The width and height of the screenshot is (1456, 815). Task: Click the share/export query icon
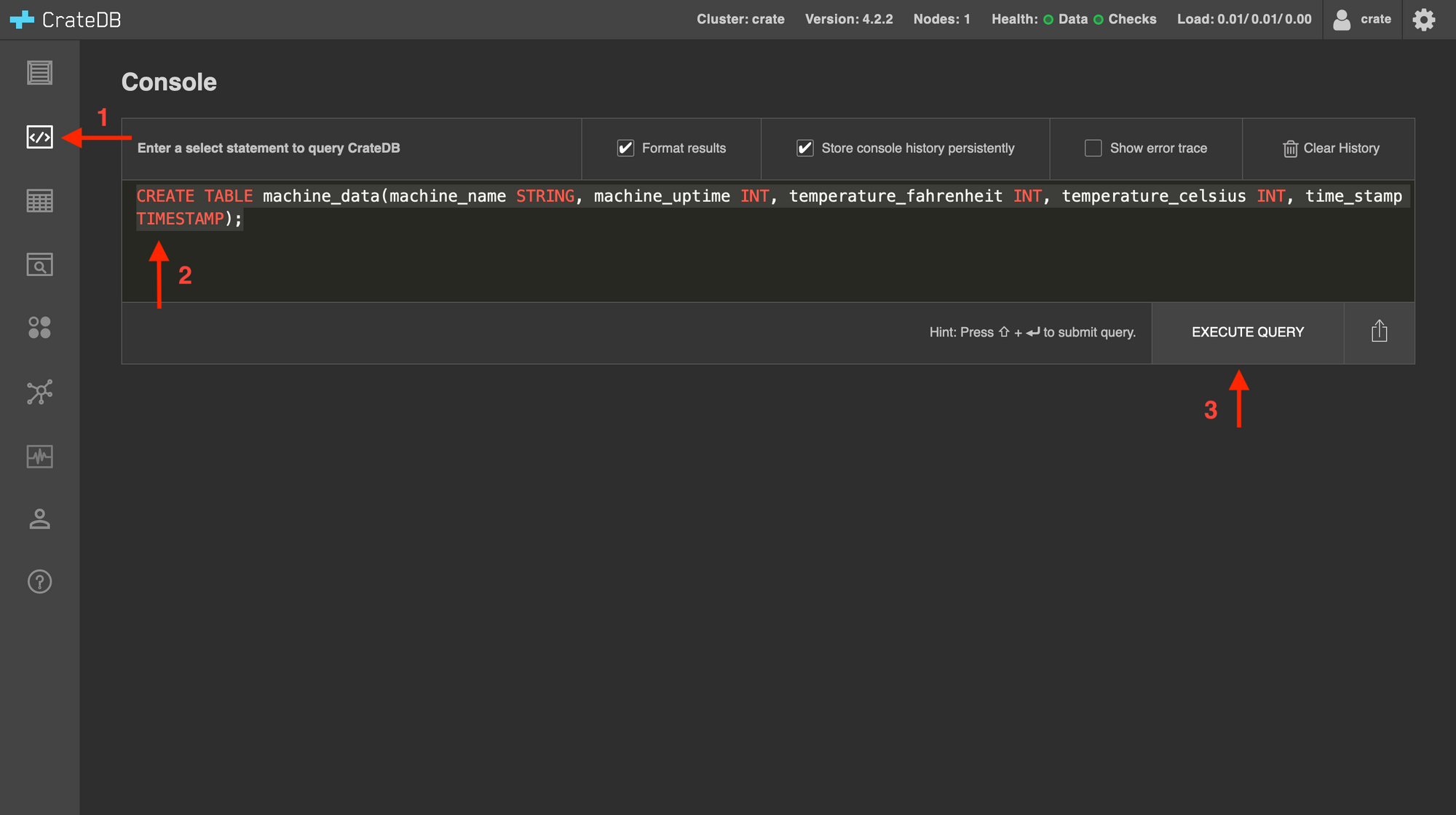(1379, 331)
